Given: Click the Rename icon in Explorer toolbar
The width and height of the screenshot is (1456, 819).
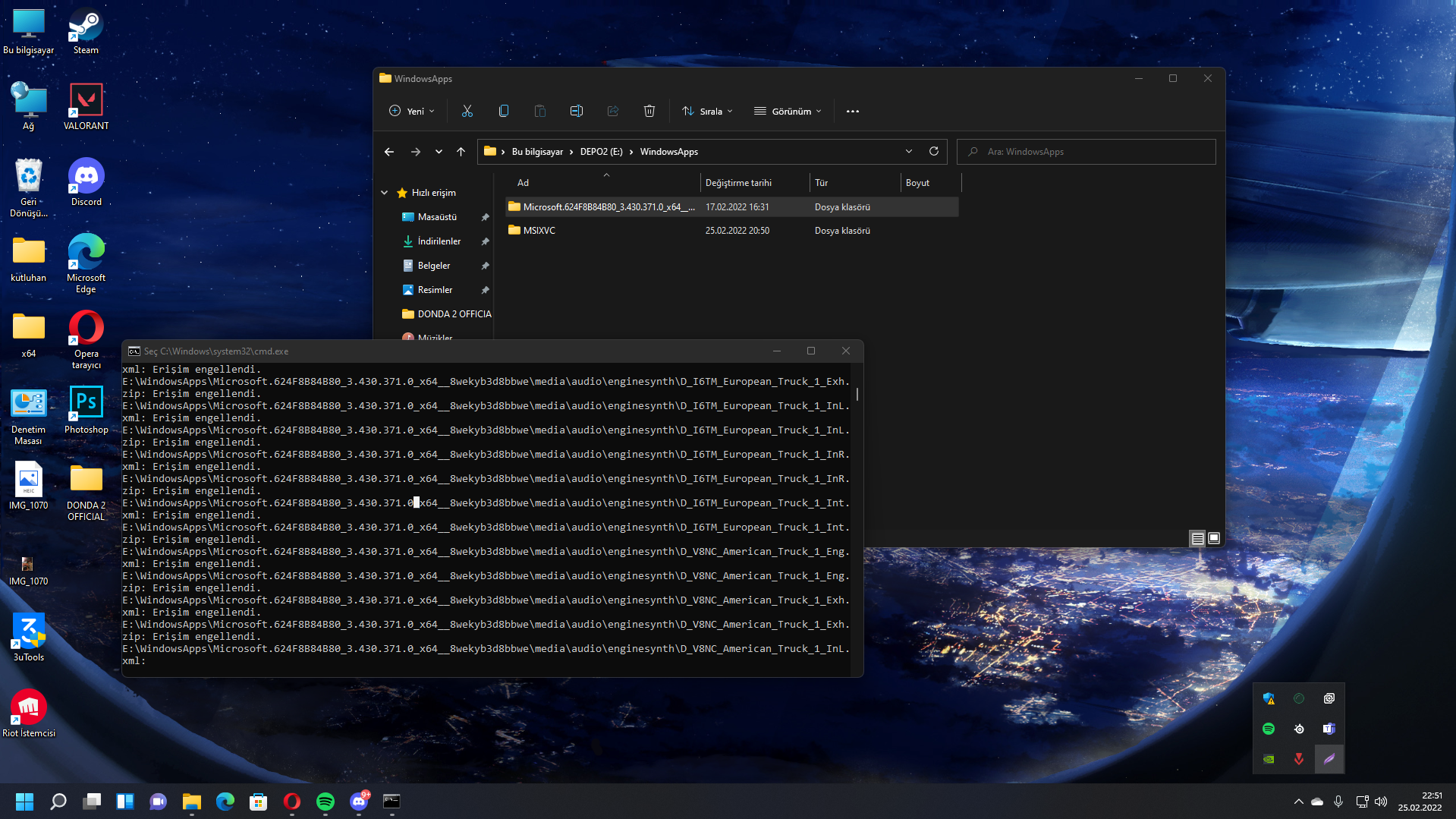Looking at the screenshot, I should [x=577, y=111].
